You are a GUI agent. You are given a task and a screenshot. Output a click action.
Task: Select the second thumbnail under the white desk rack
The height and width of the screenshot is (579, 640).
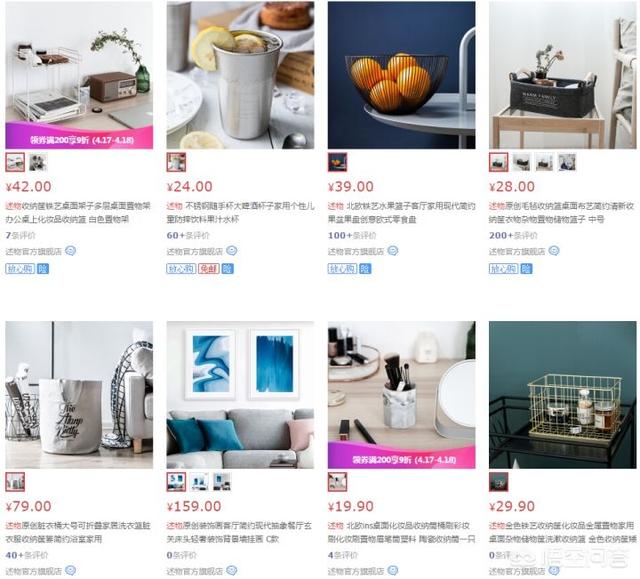pyautogui.click(x=38, y=162)
